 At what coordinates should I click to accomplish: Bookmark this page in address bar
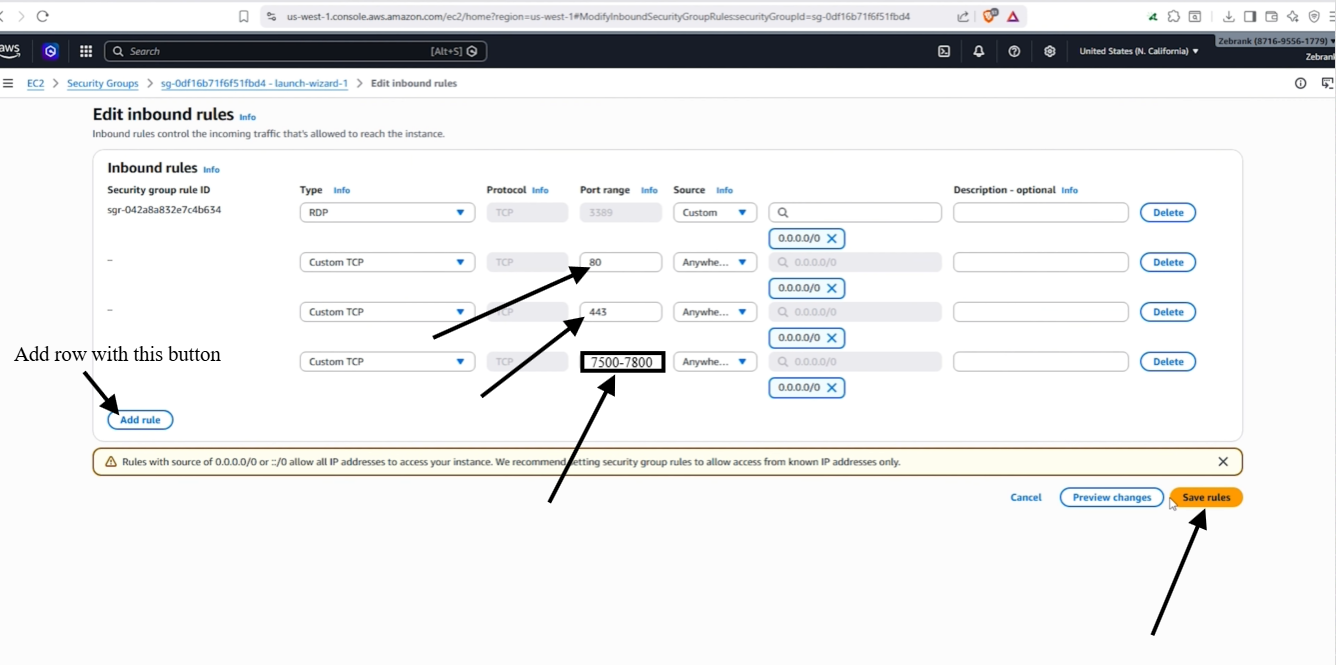tap(244, 16)
